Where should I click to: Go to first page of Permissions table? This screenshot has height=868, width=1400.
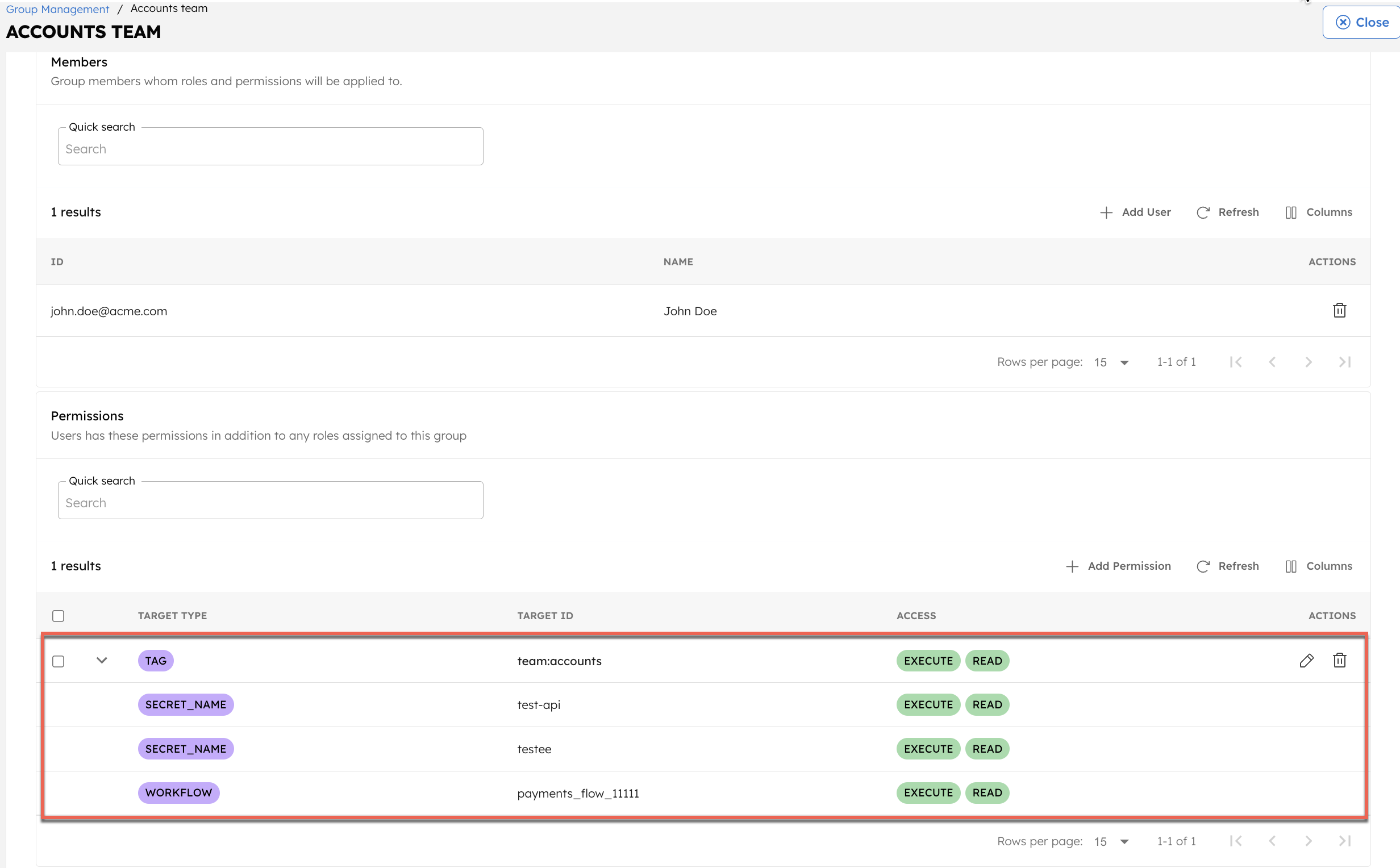point(1236,842)
